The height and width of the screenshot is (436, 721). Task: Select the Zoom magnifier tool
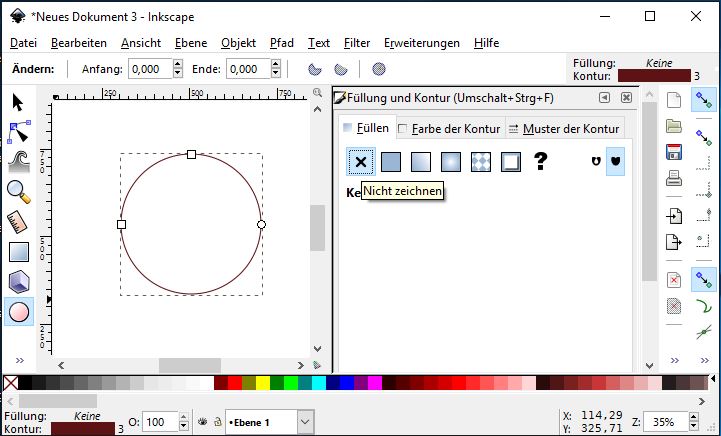click(x=19, y=192)
